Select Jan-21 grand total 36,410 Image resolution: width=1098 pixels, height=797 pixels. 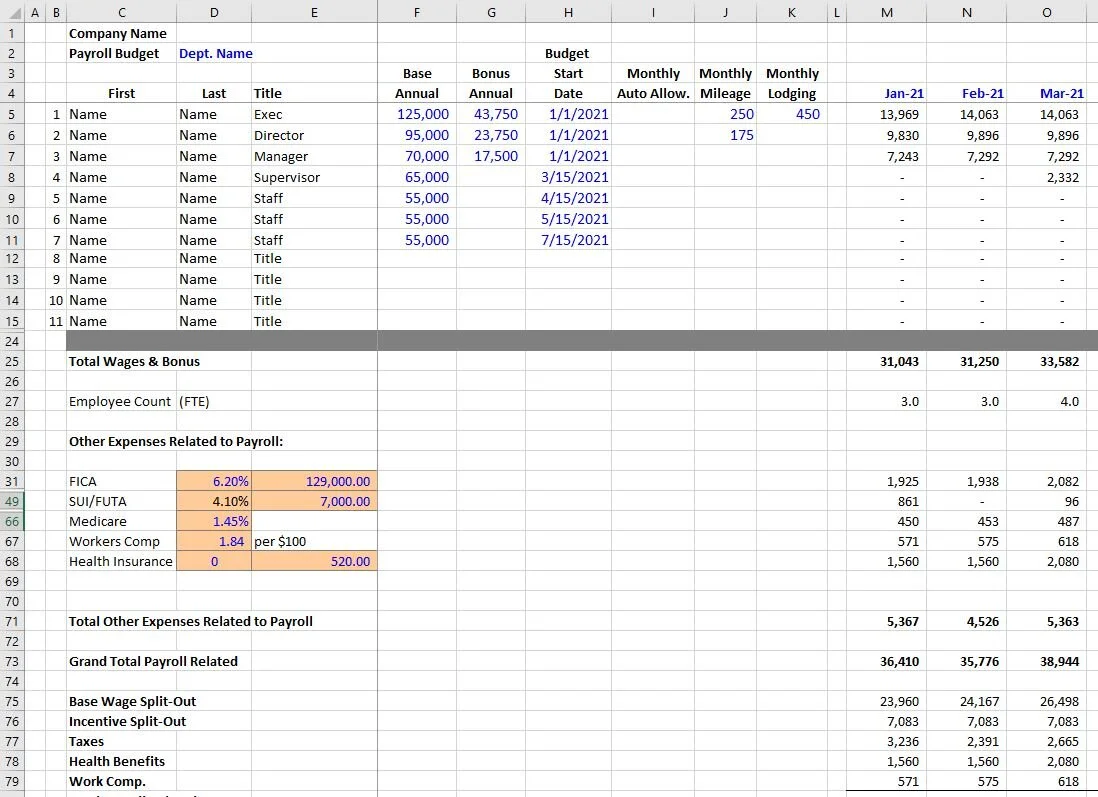click(x=887, y=662)
